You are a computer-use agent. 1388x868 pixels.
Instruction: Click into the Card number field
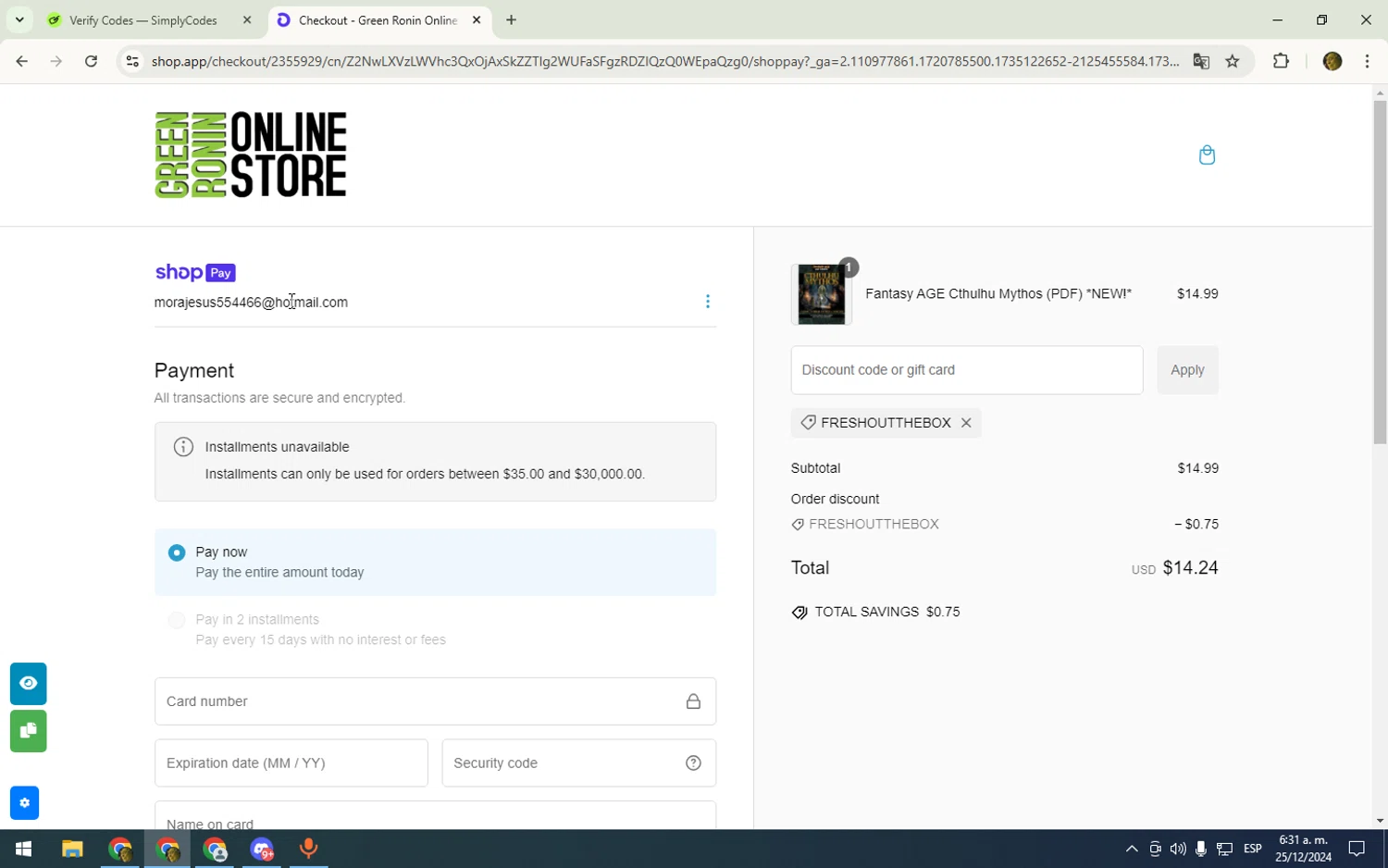point(435,701)
